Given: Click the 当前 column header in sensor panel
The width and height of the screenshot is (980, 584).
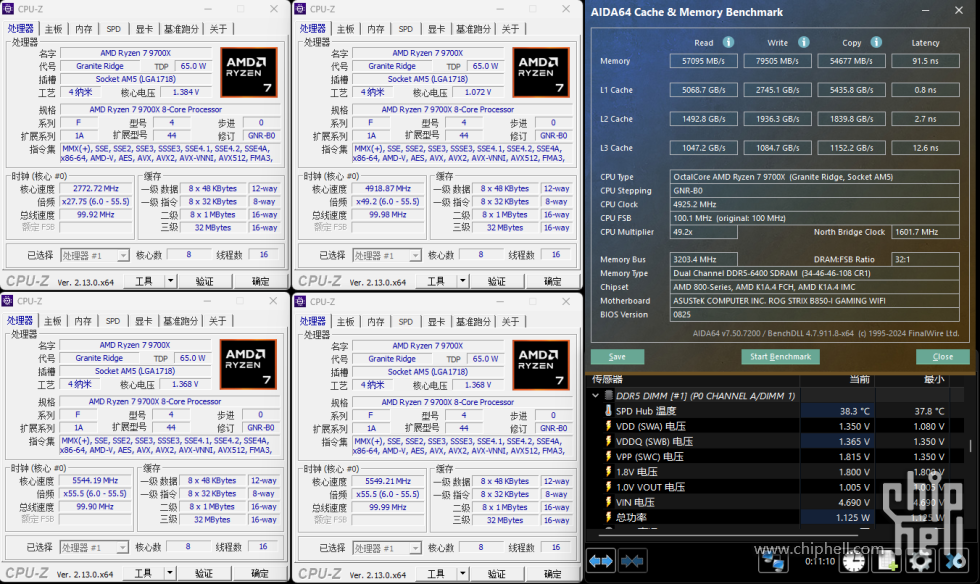Looking at the screenshot, I should tap(838, 380).
